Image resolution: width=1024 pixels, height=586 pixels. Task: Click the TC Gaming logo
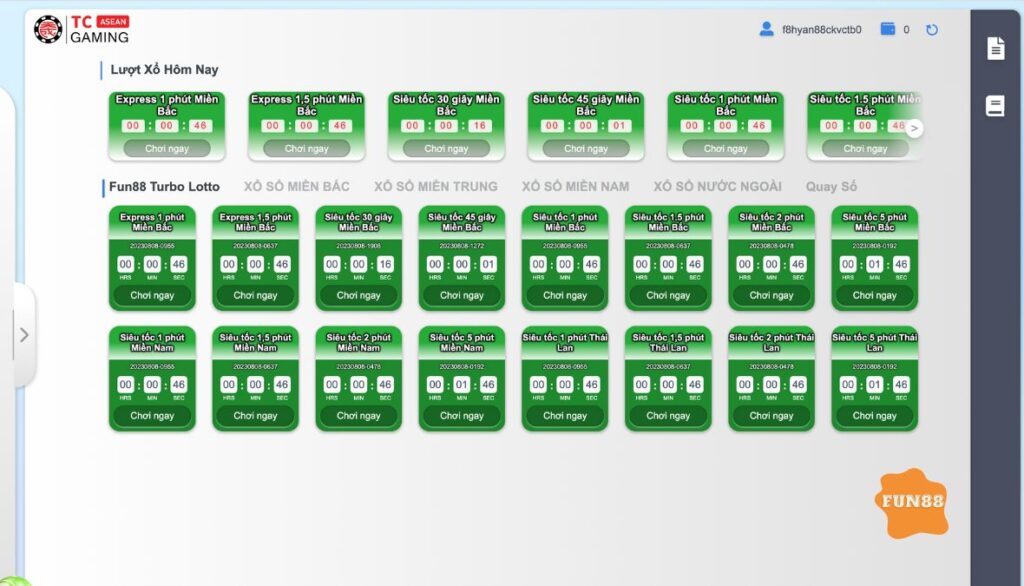click(82, 29)
